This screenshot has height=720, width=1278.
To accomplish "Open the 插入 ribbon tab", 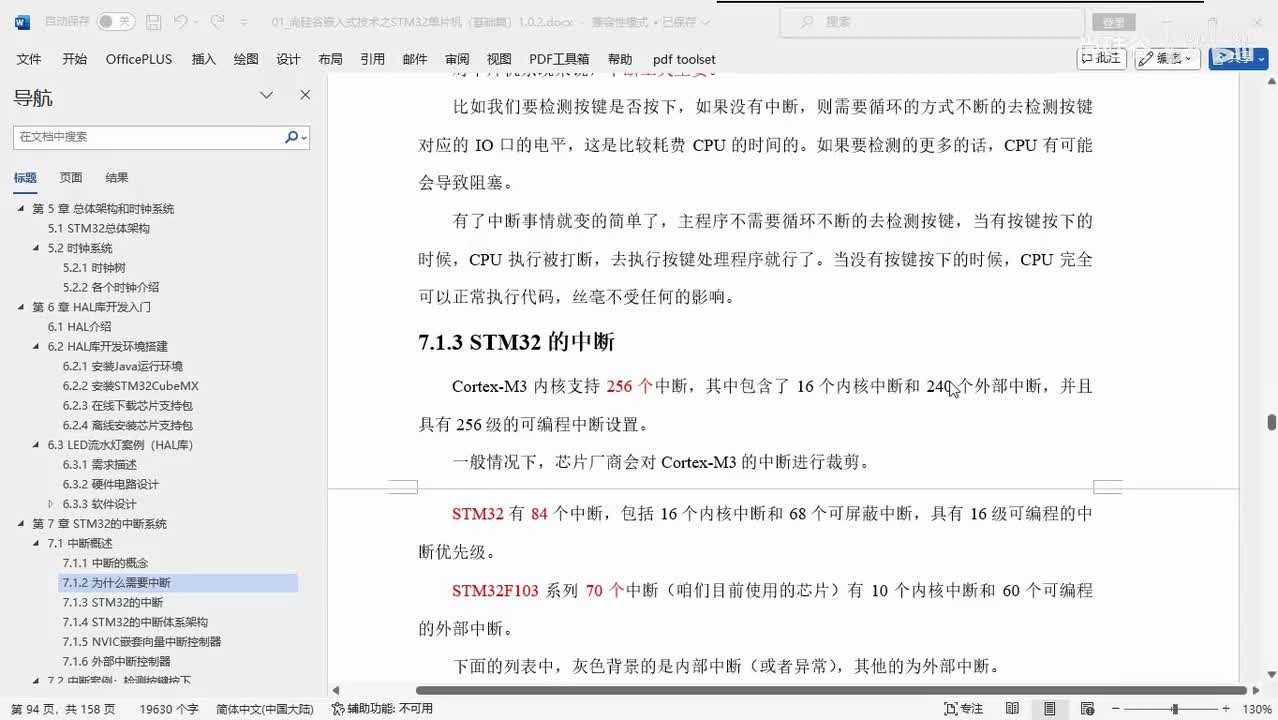I will (x=203, y=59).
